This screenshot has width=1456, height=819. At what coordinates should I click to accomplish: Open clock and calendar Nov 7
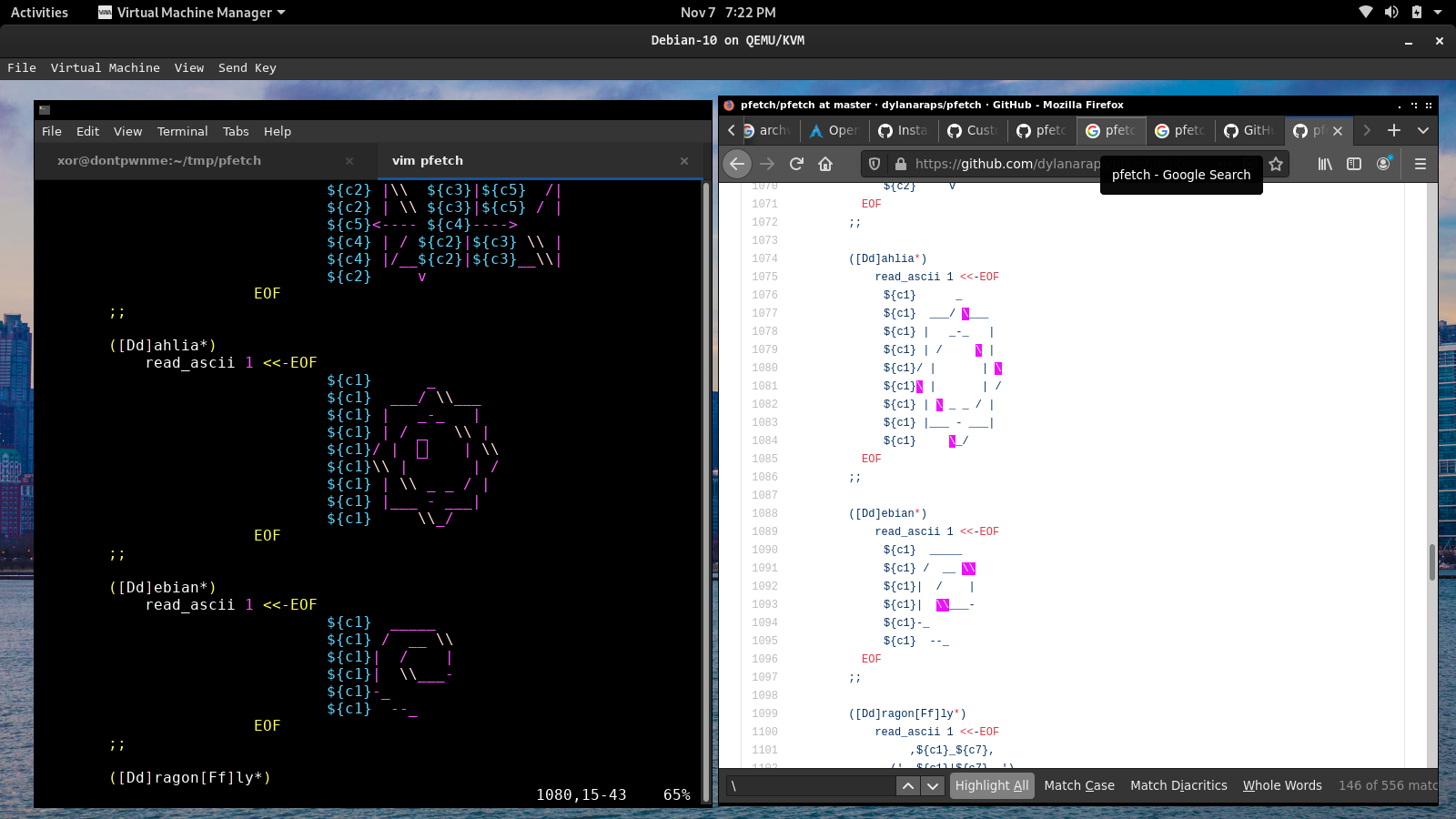728,12
